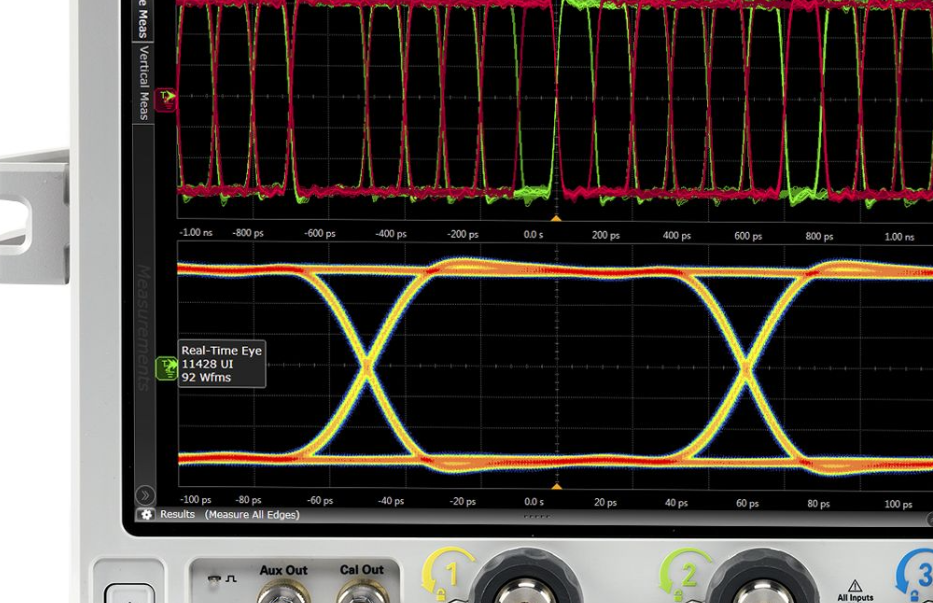
Task: Click the '0.0 s' label under eye diagram
Action: click(534, 502)
